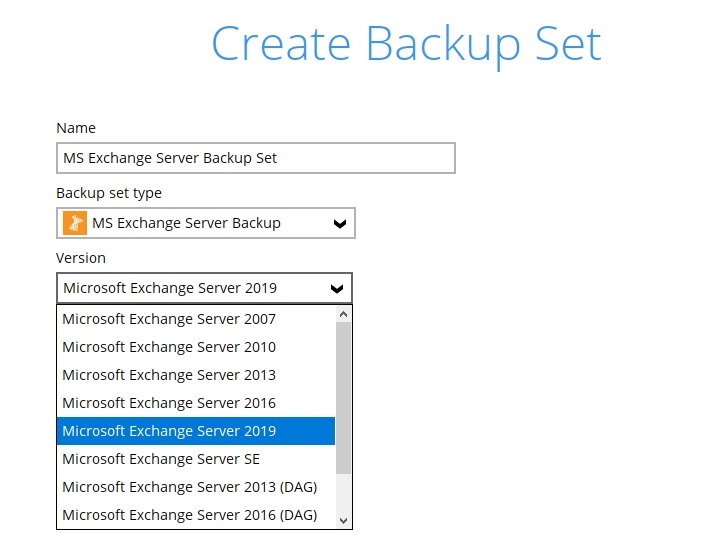The image size is (720, 556).
Task: Select Microsoft Exchange Server 2013 (DAG)
Action: pos(189,487)
